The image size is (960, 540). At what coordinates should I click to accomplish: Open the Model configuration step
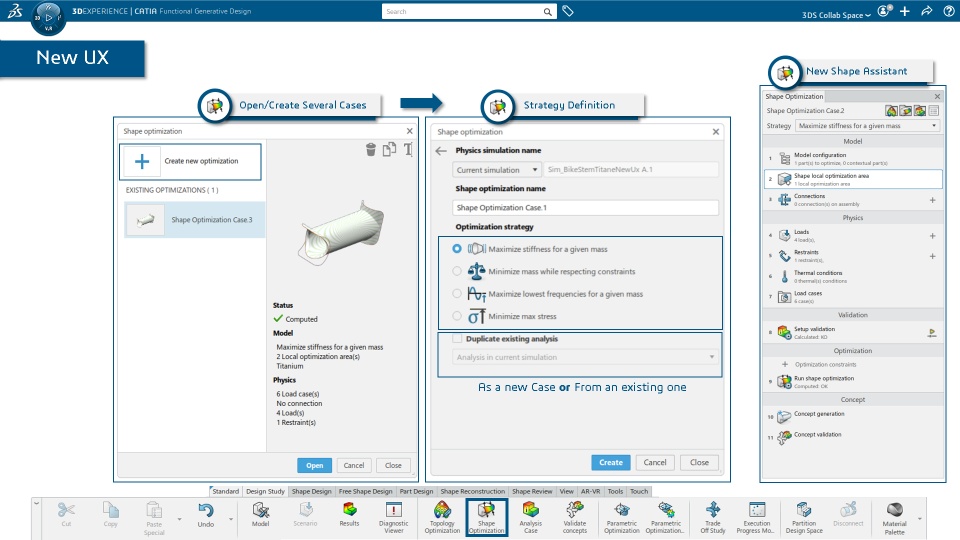coord(853,159)
